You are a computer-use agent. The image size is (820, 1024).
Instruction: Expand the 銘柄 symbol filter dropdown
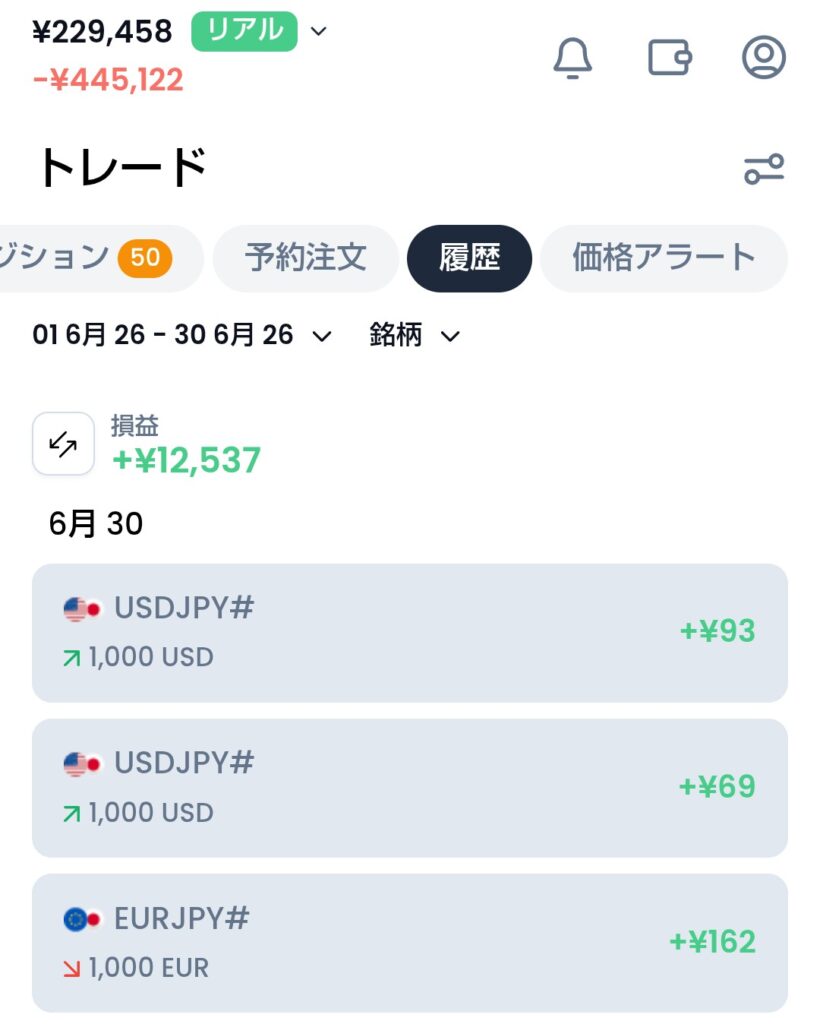pyautogui.click(x=415, y=335)
